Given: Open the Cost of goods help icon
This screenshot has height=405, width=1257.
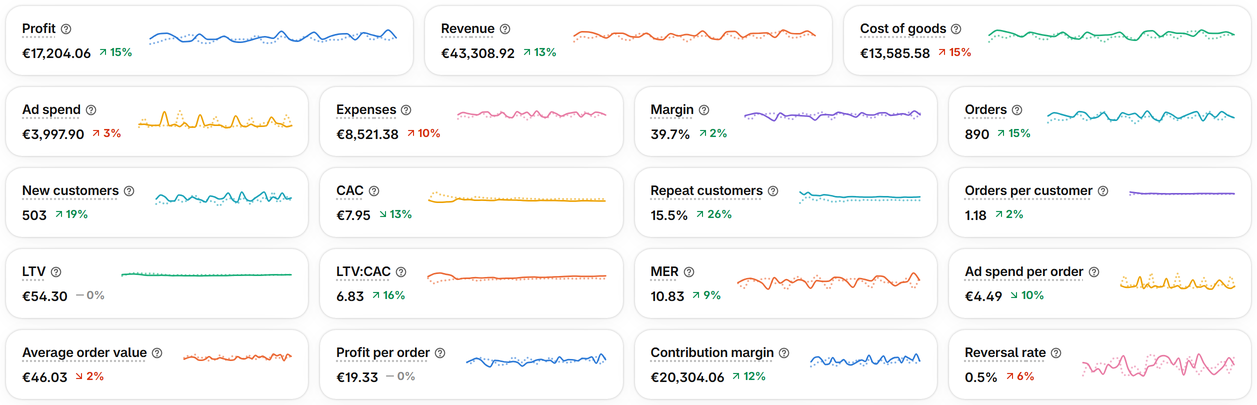Looking at the screenshot, I should pos(956,29).
